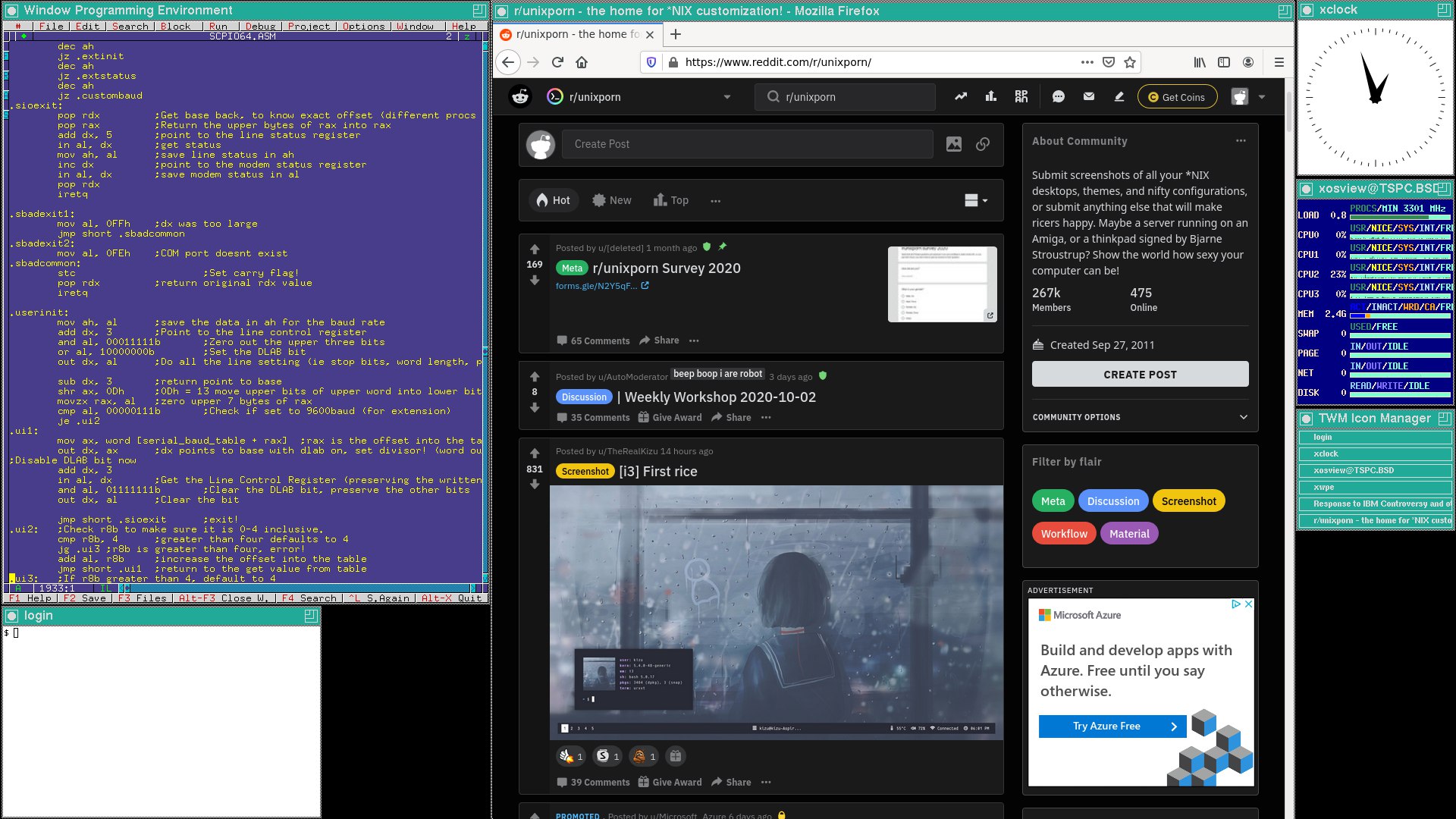
Task: Expand Community Options section
Action: pos(1243,417)
